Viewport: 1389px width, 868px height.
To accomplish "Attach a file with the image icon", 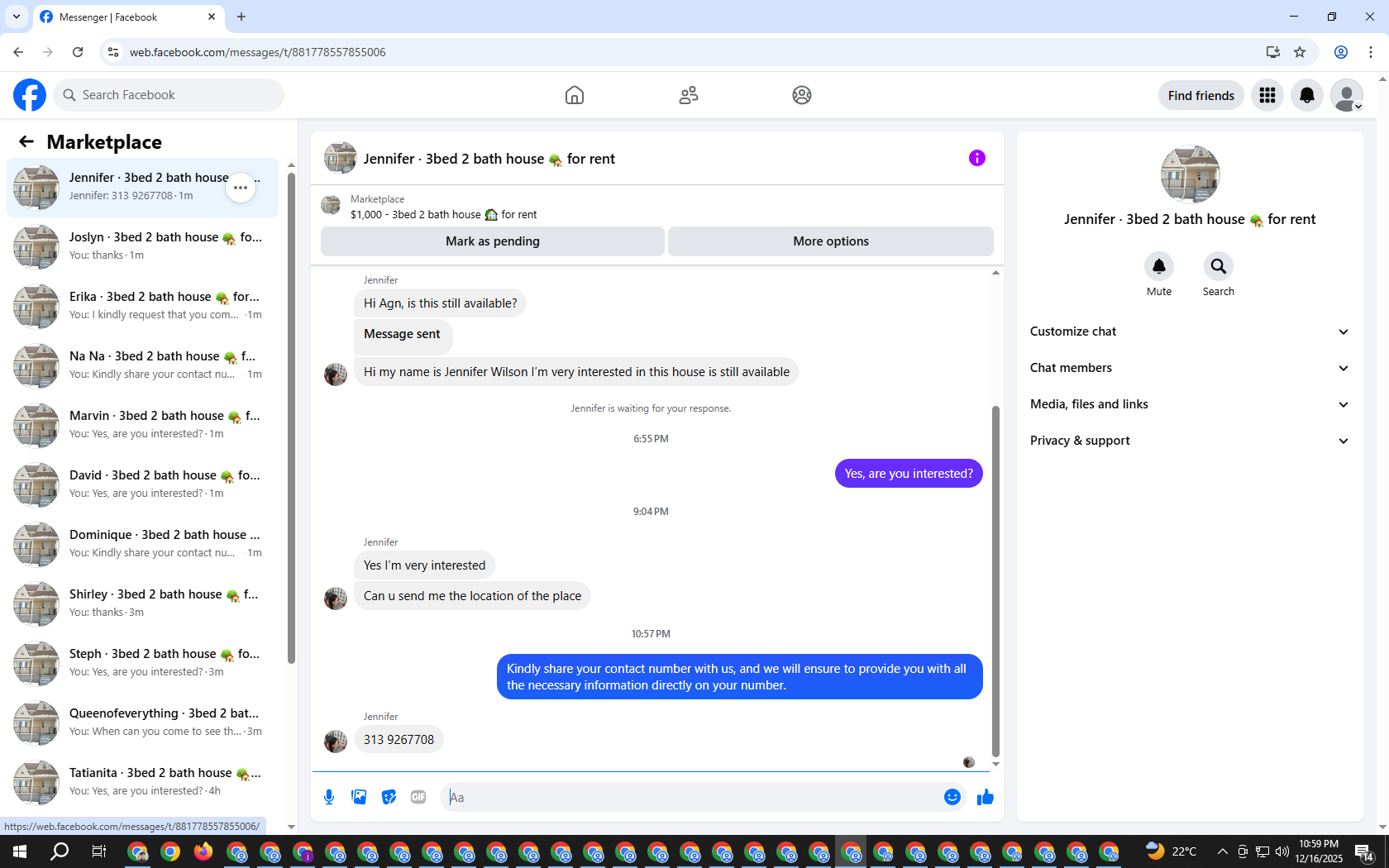I will coord(359,797).
